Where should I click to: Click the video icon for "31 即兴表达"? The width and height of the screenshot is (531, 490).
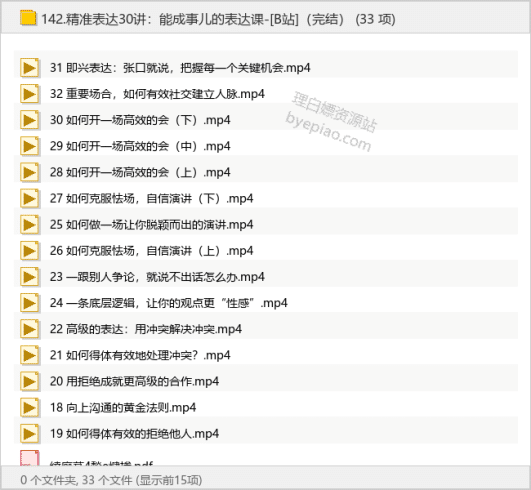tap(29, 68)
